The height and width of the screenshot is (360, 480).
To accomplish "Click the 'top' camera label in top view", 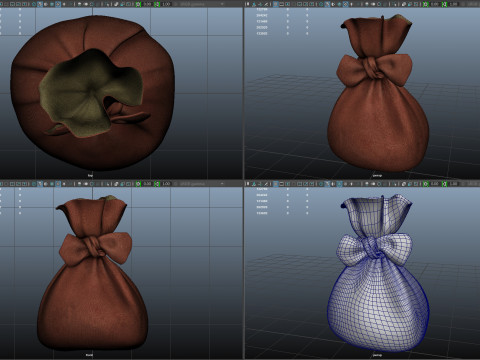I will tap(90, 175).
